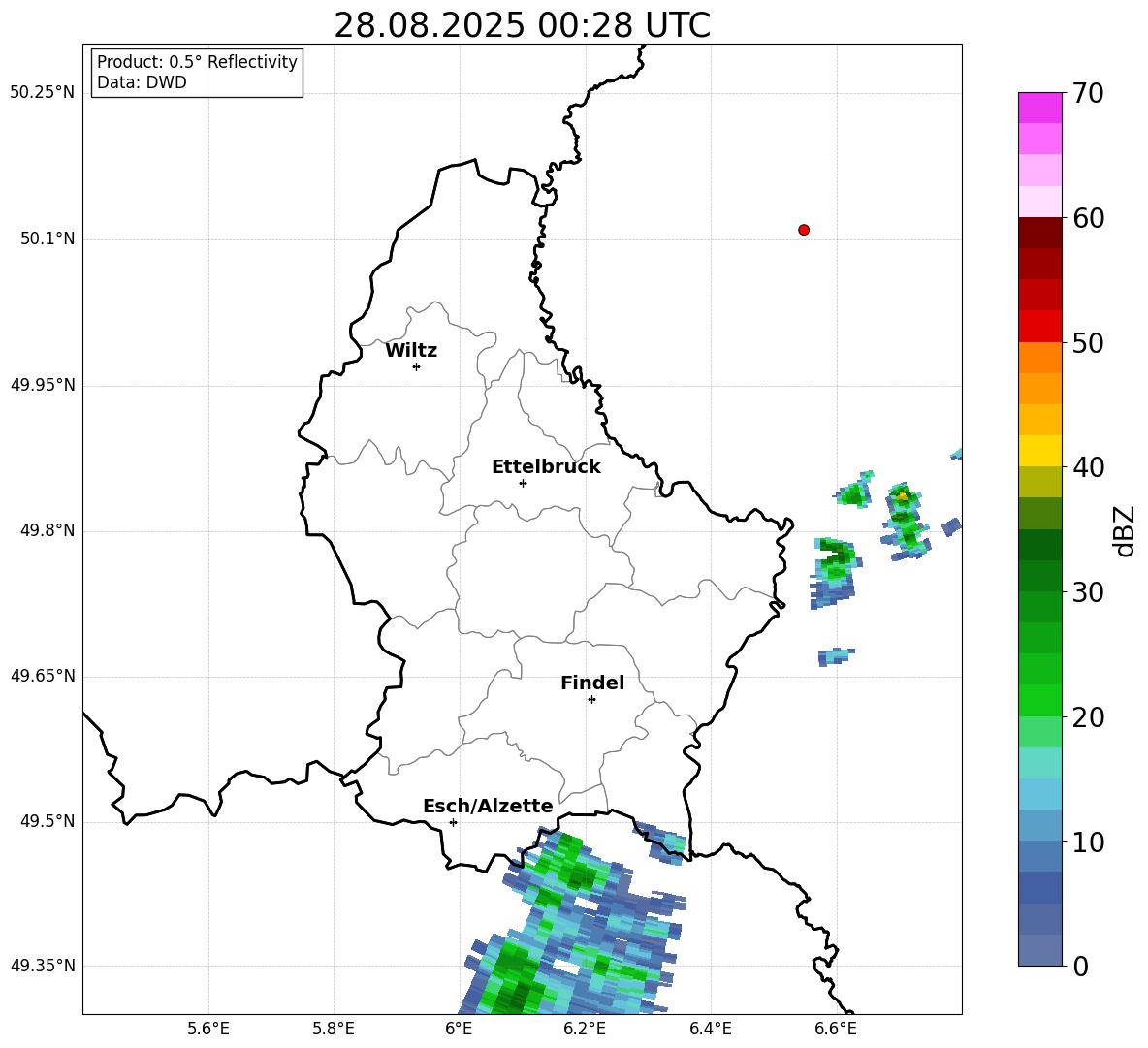This screenshot has width=1148, height=1048.
Task: Click the light blue colorbar segment above 10
Action: [x=1039, y=826]
